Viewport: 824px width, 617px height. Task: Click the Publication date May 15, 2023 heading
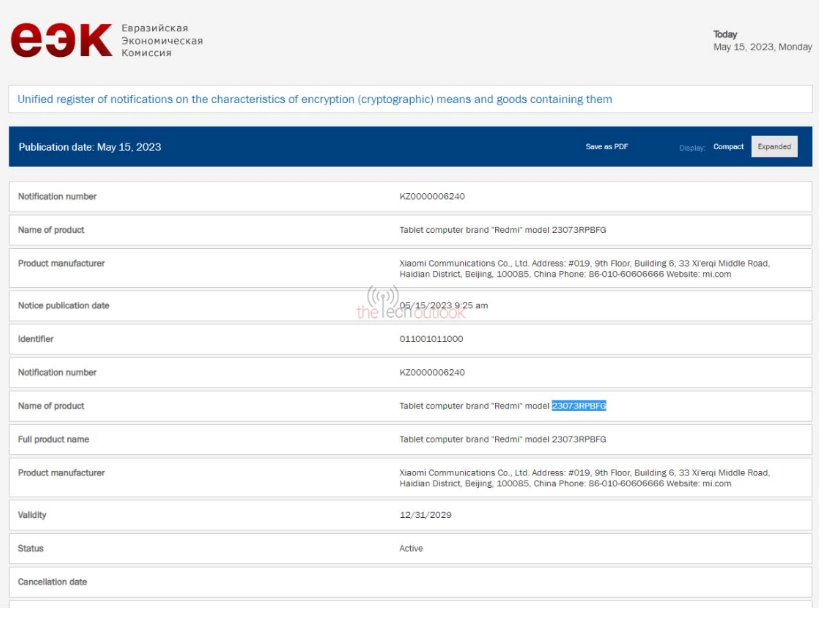90,148
